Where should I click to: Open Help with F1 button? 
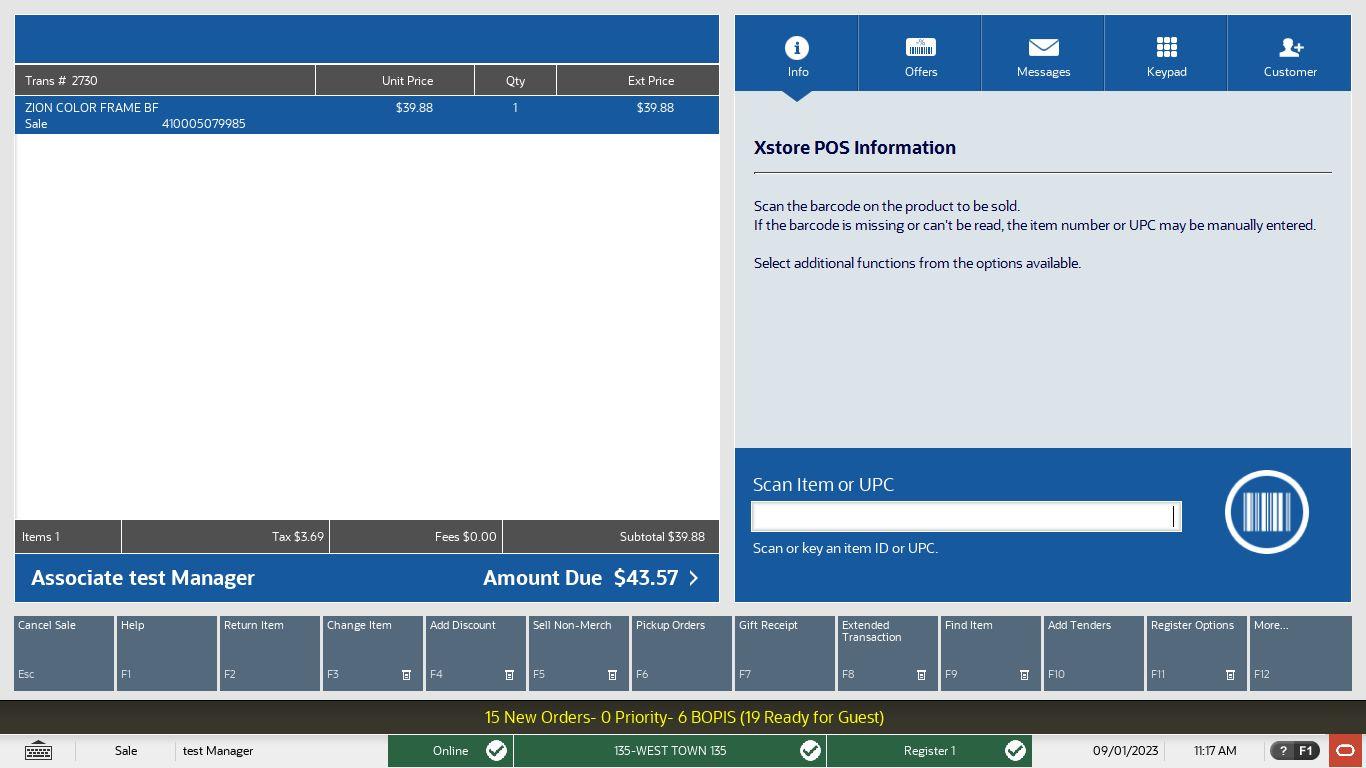pyautogui.click(x=167, y=653)
